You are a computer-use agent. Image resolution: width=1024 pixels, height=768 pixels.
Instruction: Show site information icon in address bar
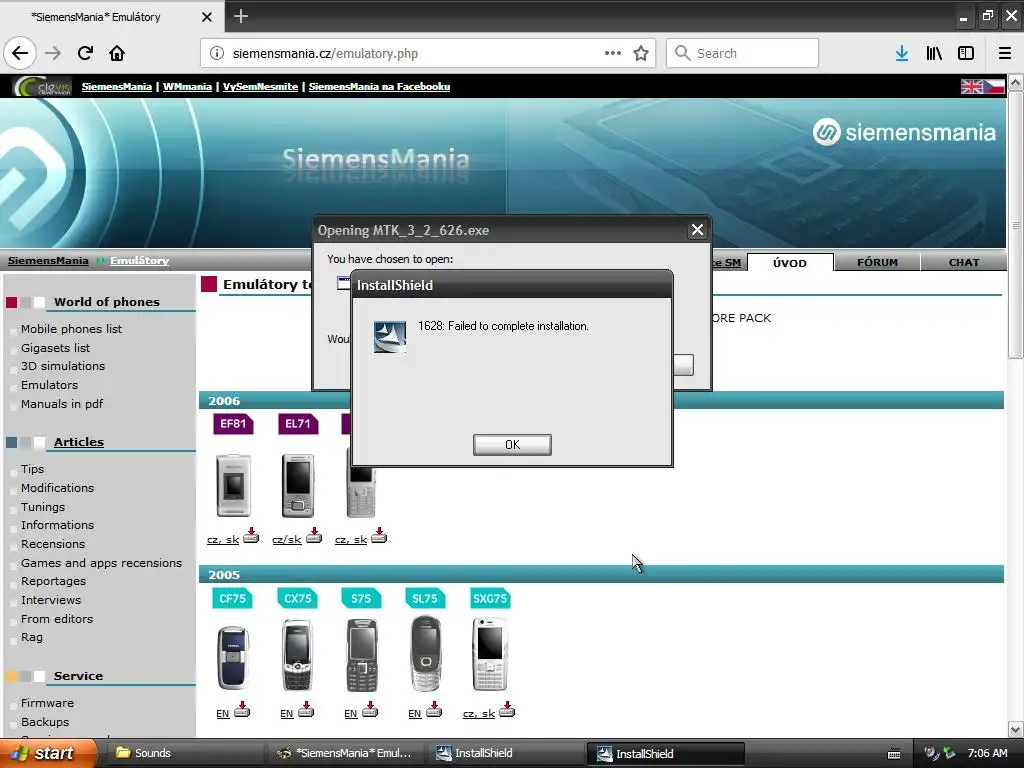216,53
